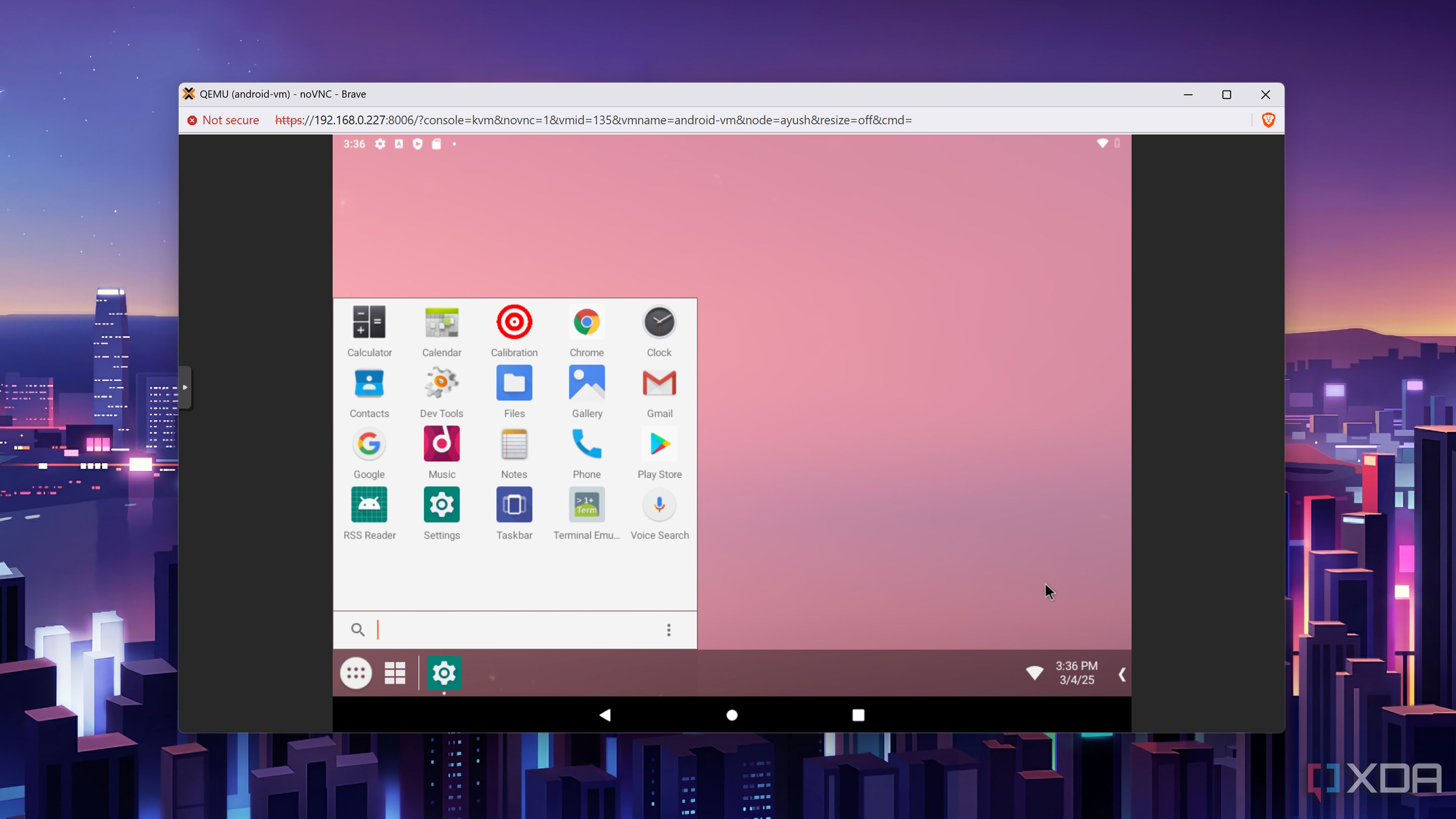
Task: Click the status bar battery indicator
Action: [1117, 144]
